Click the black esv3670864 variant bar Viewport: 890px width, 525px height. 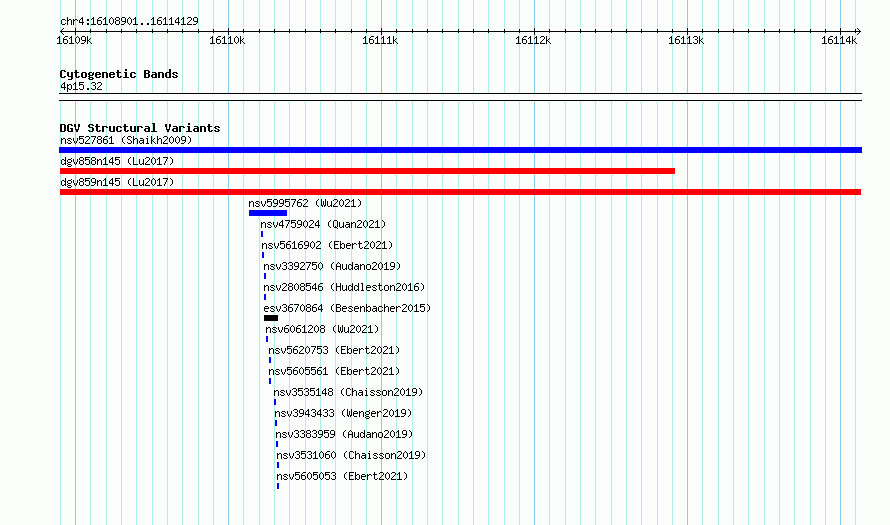(271, 318)
